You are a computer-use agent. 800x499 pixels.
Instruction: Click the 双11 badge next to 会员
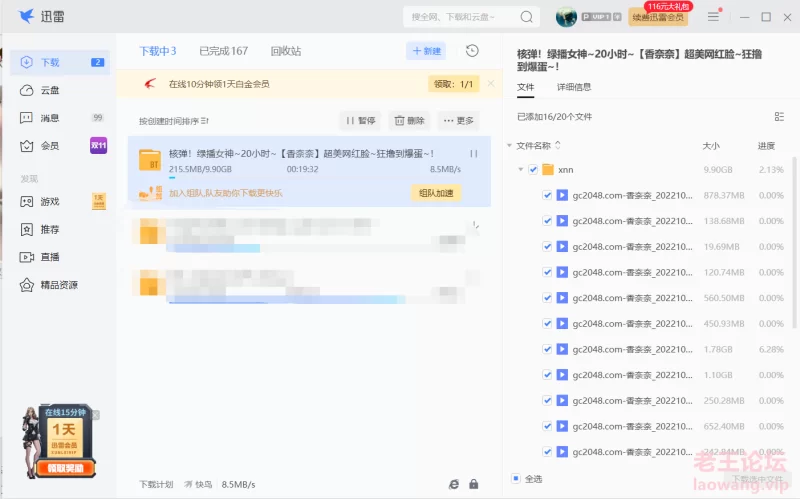pyautogui.click(x=98, y=145)
